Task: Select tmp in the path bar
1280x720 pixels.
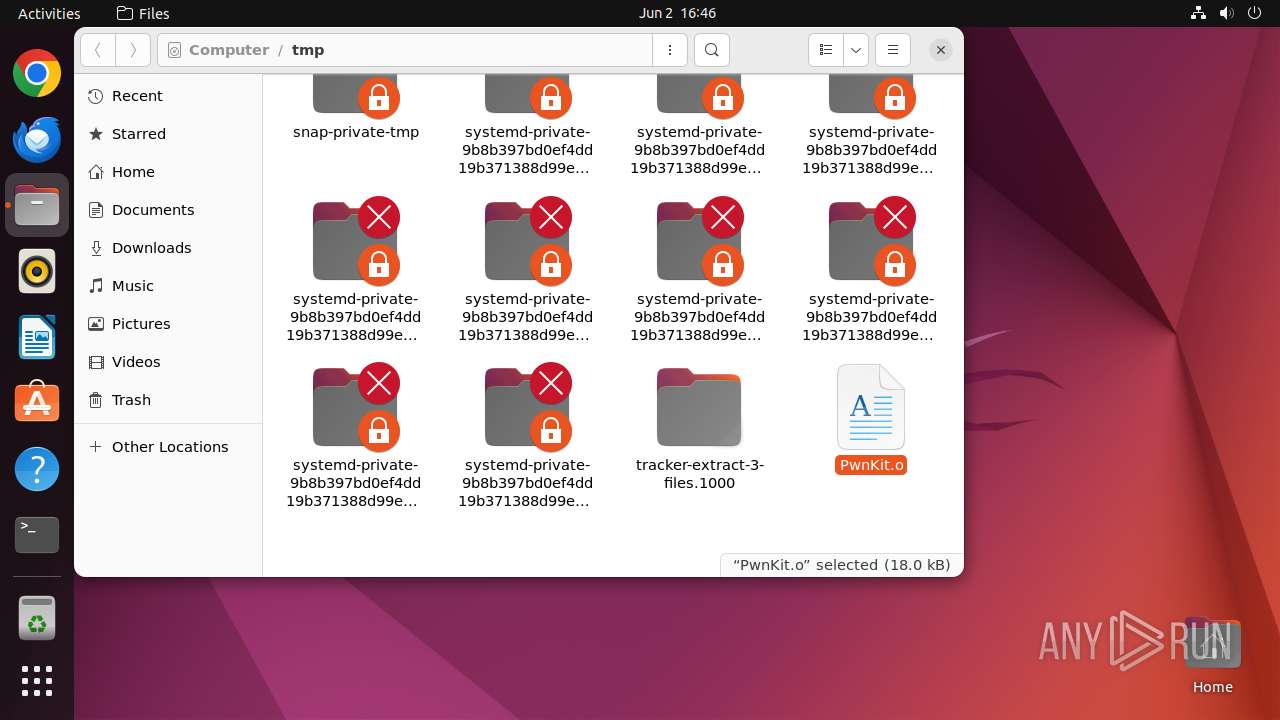Action: (x=308, y=50)
